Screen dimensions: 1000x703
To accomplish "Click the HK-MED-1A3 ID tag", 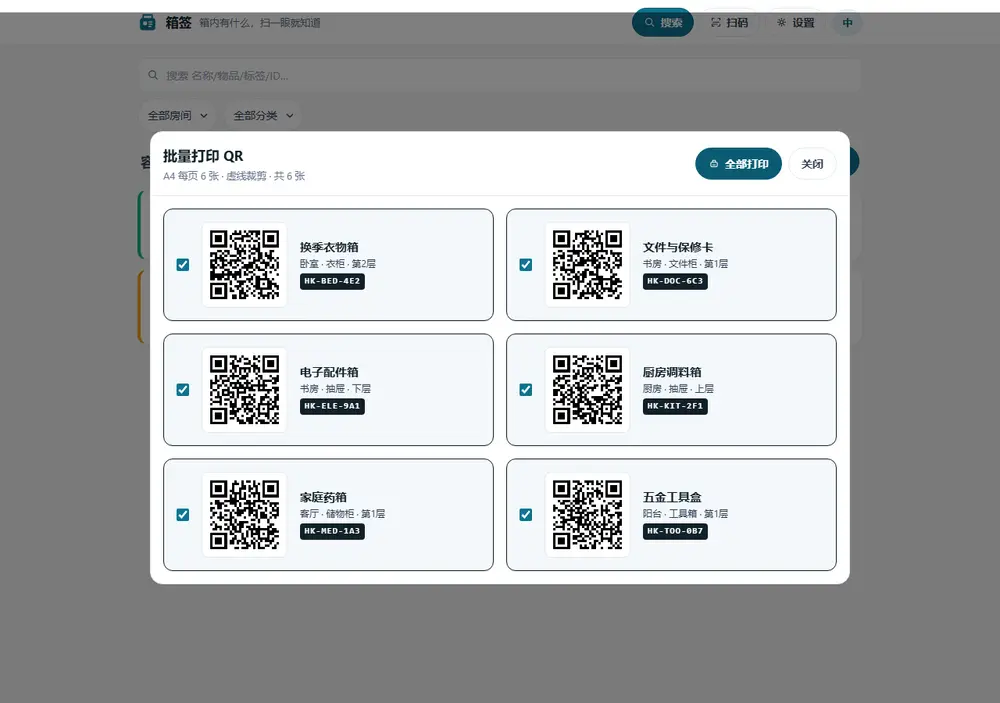I will click(332, 531).
